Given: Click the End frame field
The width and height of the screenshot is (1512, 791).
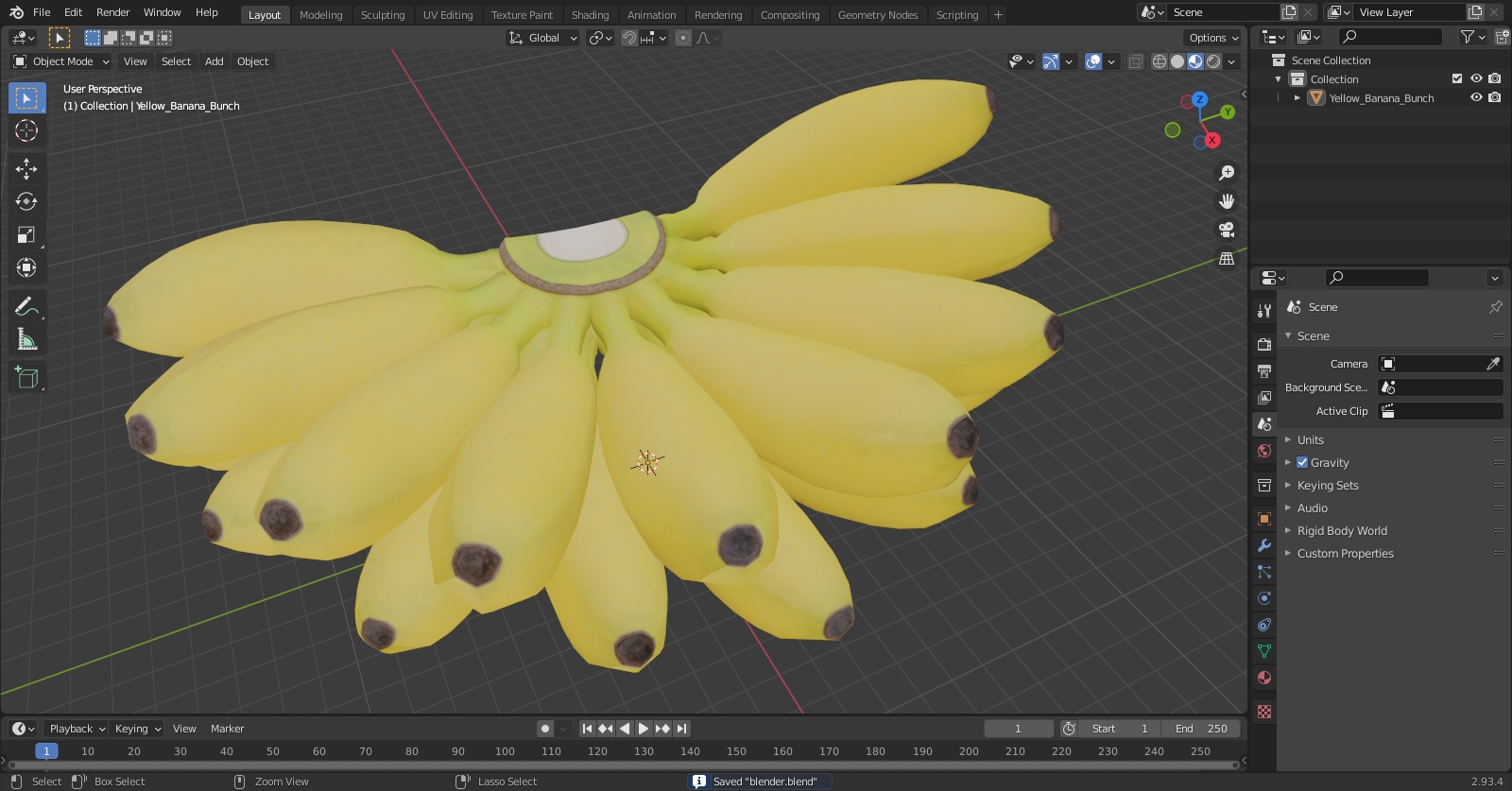Looking at the screenshot, I should point(1200,729).
